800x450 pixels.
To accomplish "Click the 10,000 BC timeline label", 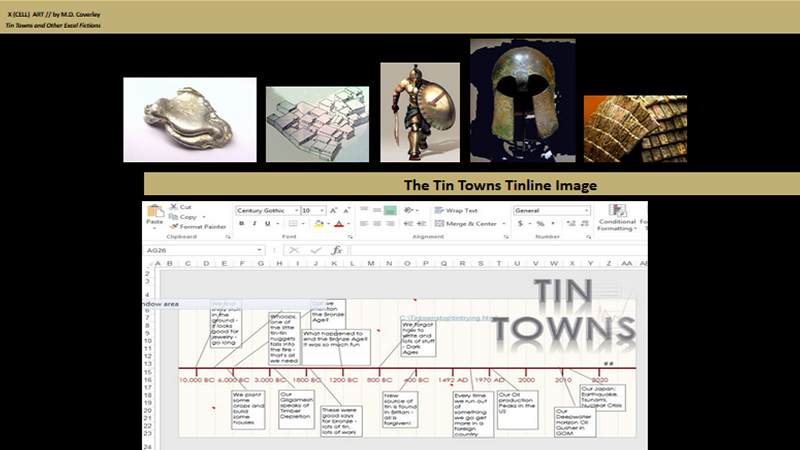I will [196, 380].
